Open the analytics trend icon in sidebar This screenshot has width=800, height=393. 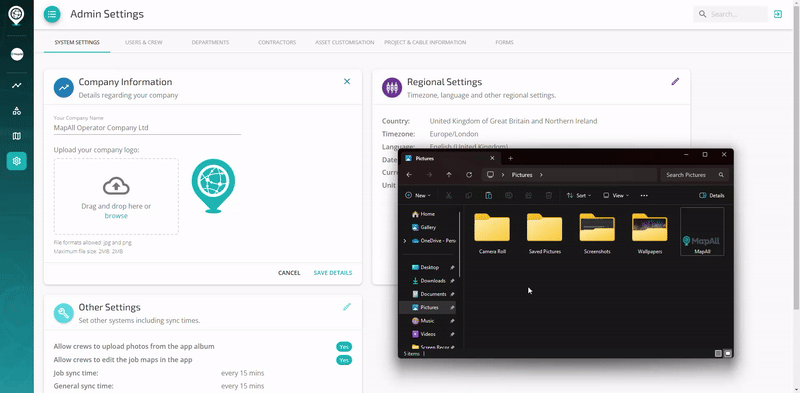coord(17,86)
